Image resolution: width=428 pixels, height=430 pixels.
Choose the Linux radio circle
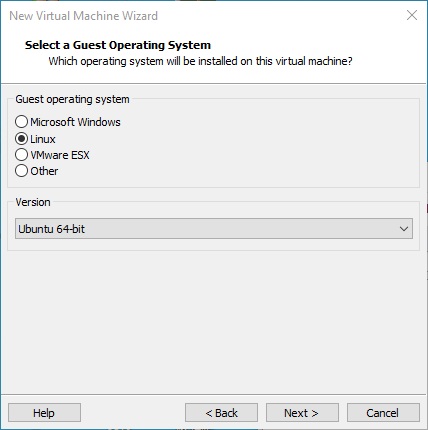(21, 139)
